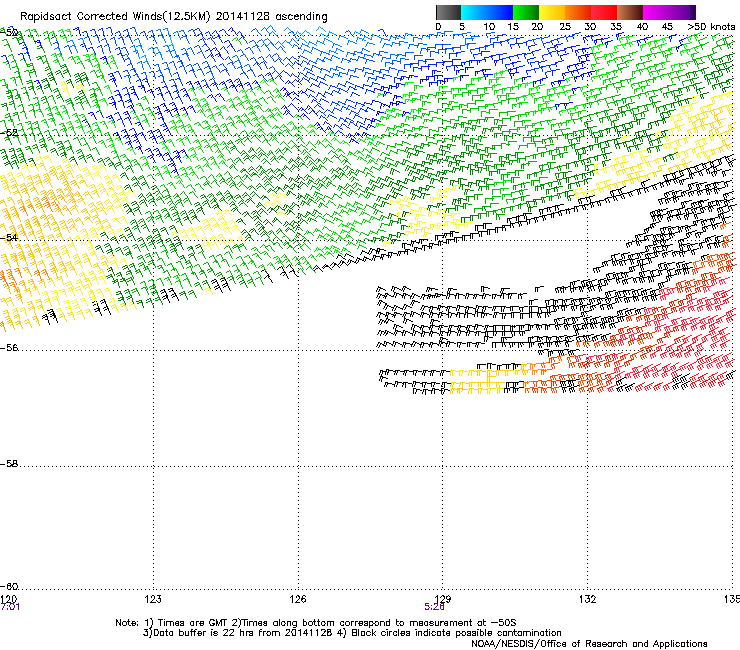The height and width of the screenshot is (650, 740).
Task: Click the '25' legend scale label
Action: [565, 27]
